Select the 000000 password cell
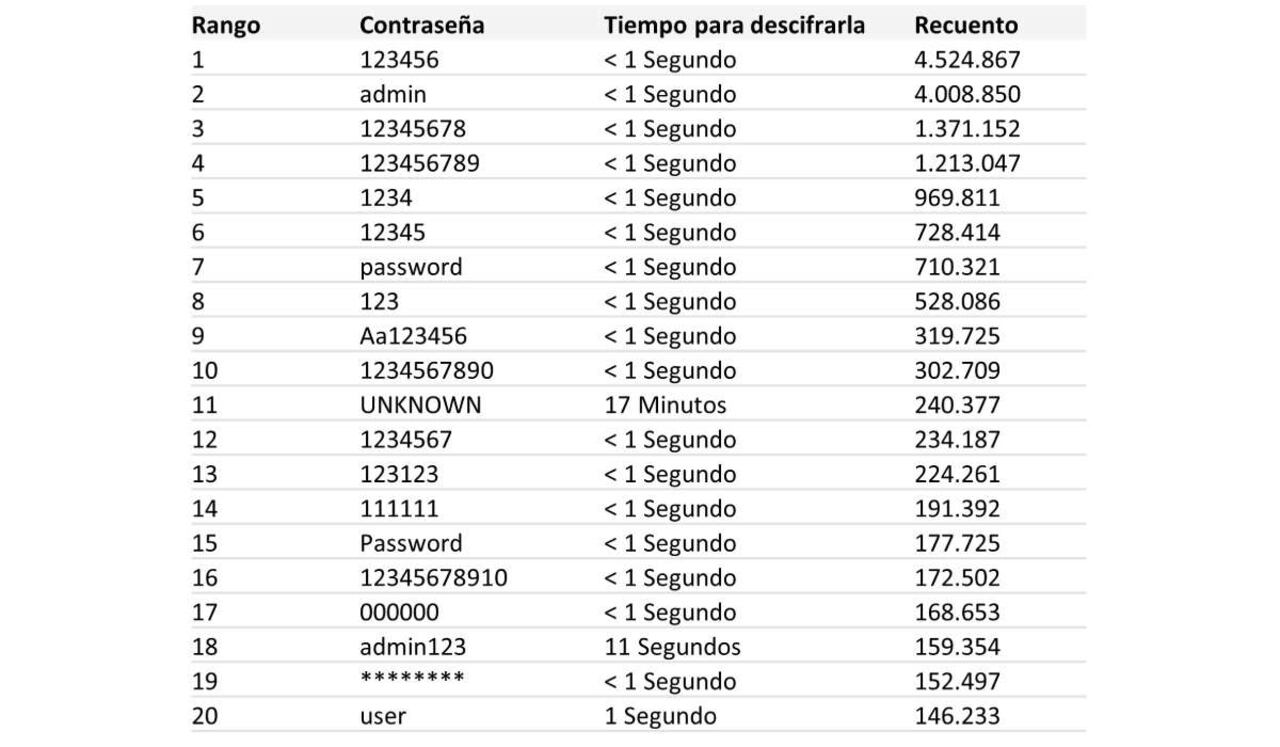 (399, 612)
